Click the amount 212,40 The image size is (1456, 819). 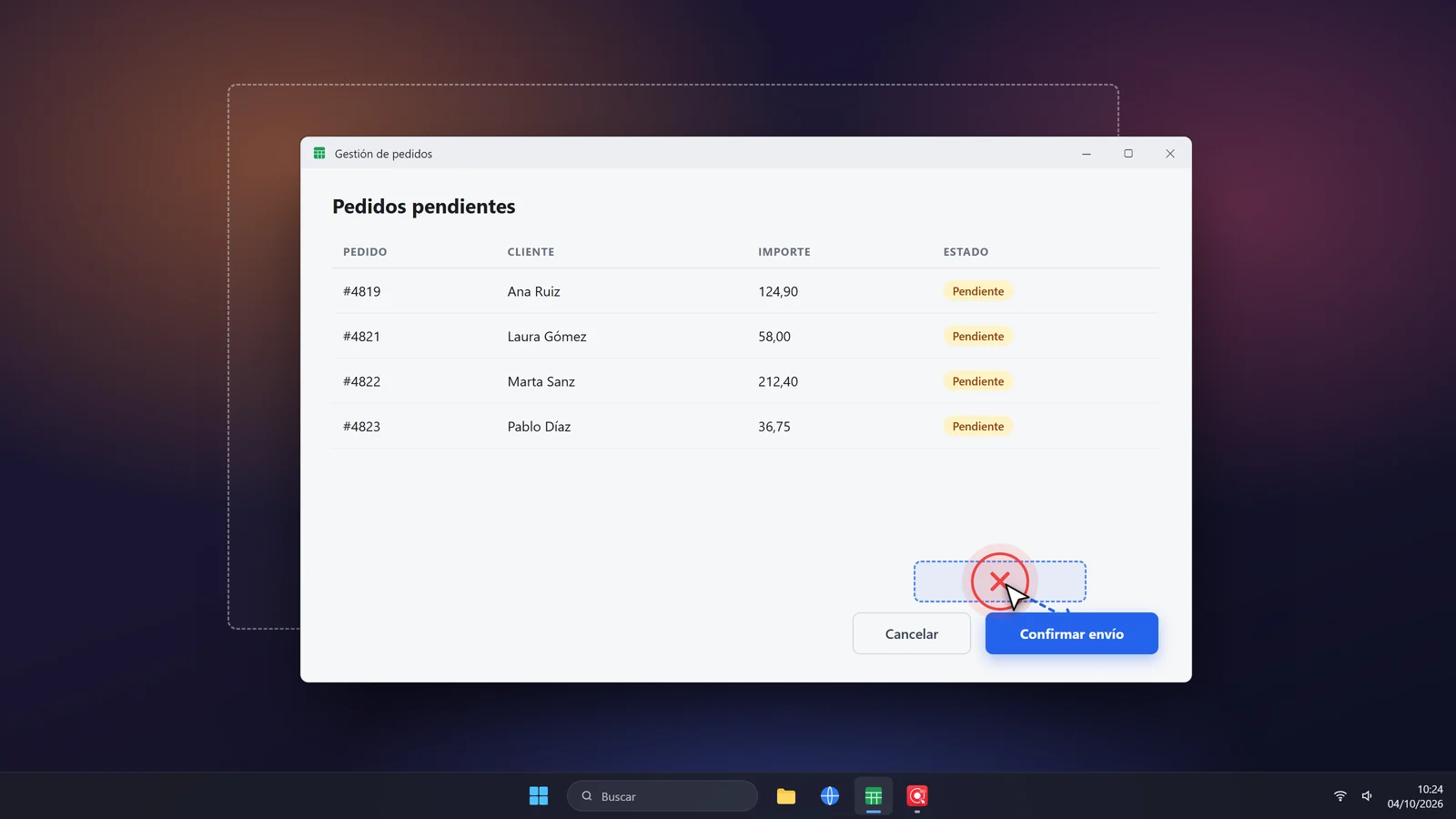point(778,381)
